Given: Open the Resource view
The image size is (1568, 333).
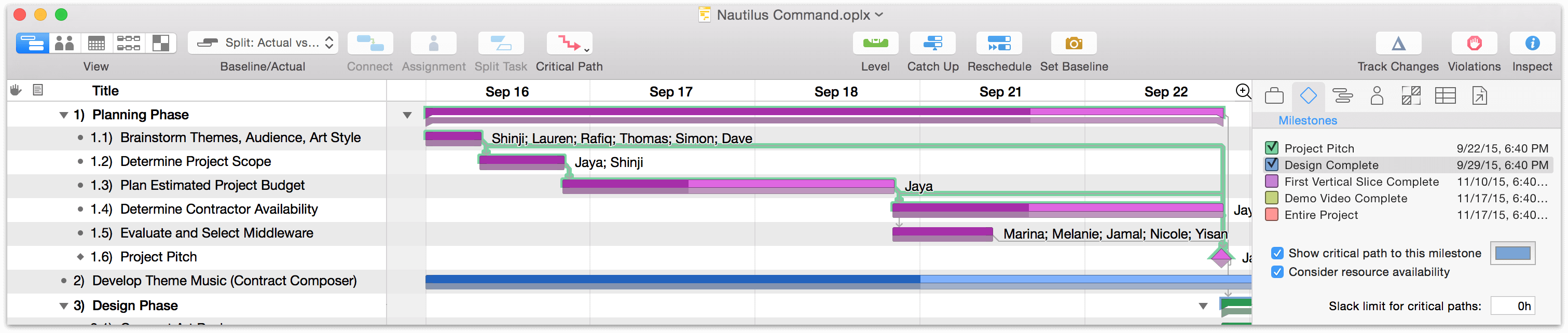Looking at the screenshot, I should pos(64,43).
